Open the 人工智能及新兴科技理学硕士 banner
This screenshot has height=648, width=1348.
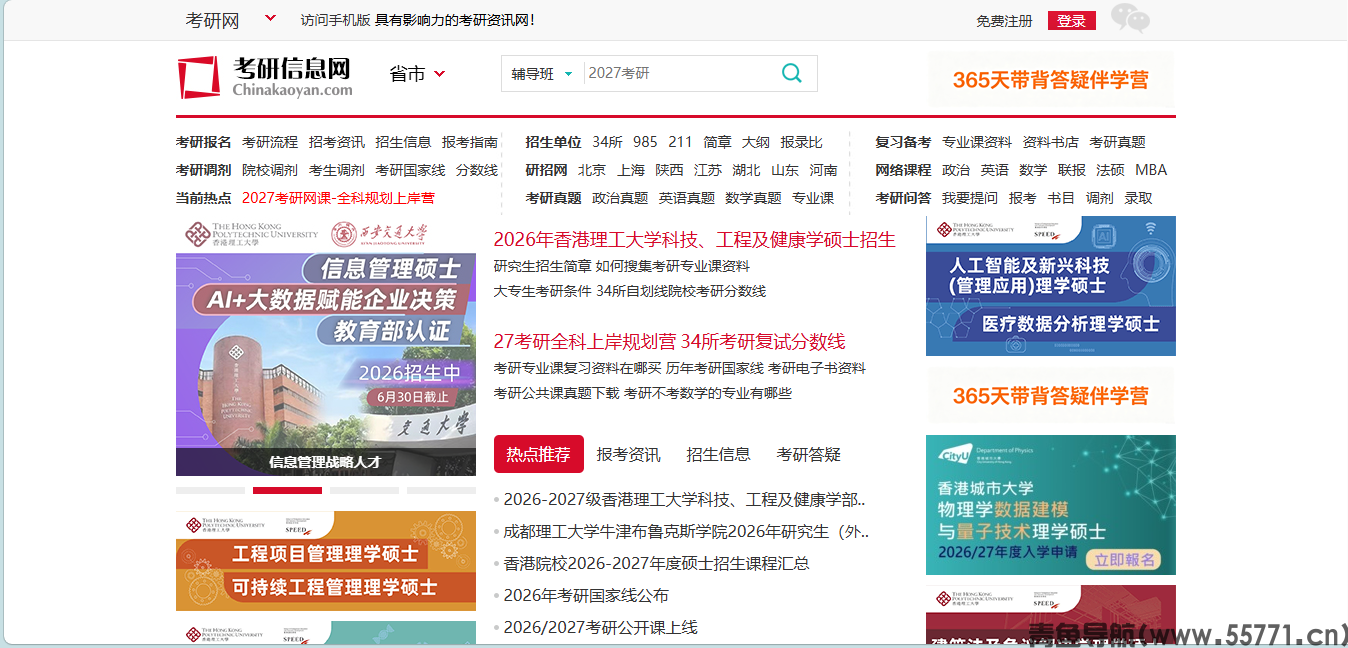point(1051,286)
